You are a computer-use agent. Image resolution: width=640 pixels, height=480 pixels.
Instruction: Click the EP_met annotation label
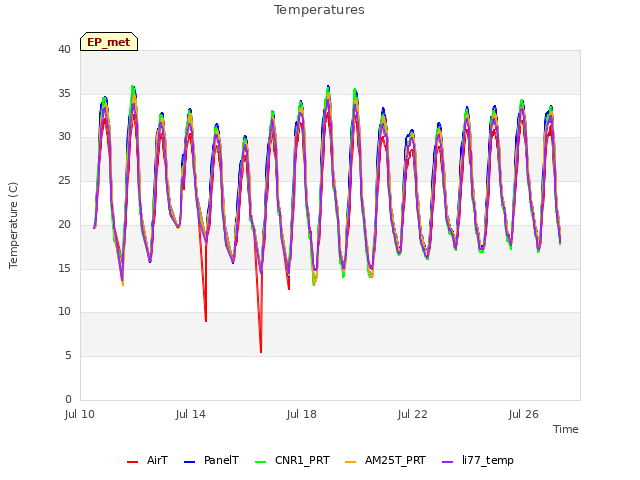109,42
